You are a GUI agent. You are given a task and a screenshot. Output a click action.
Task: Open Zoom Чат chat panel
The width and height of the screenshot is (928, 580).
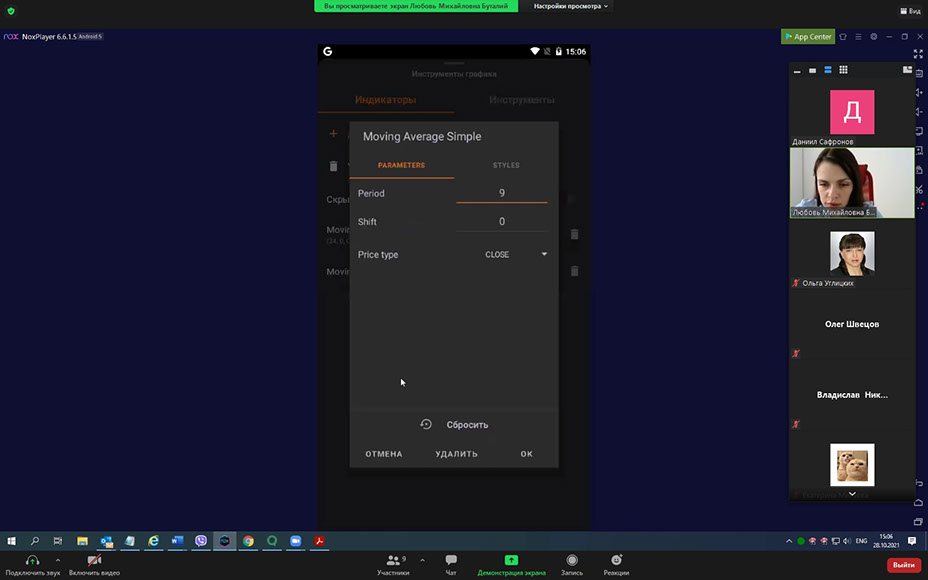451,561
